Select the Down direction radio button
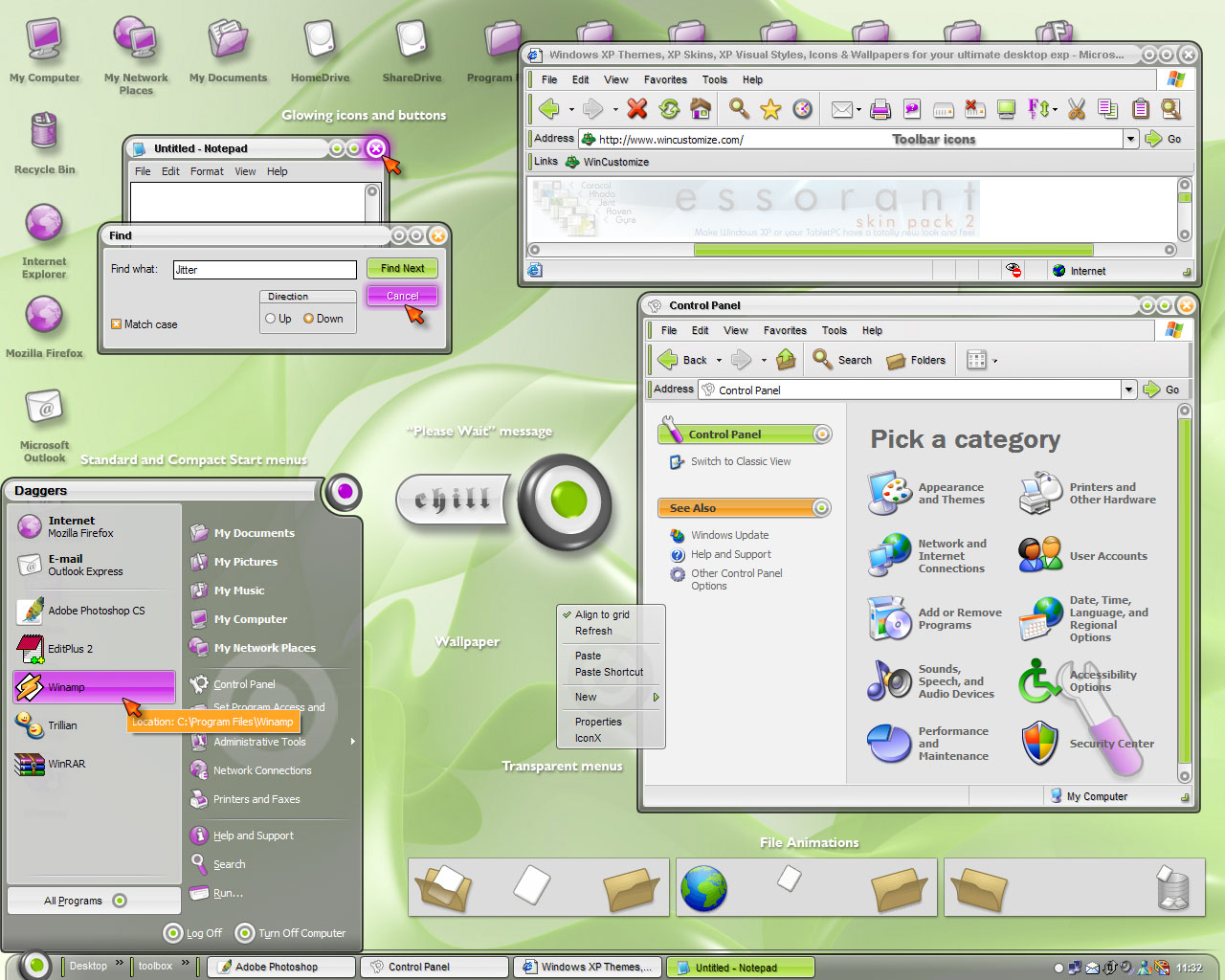Viewport: 1225px width, 980px height. (x=309, y=319)
